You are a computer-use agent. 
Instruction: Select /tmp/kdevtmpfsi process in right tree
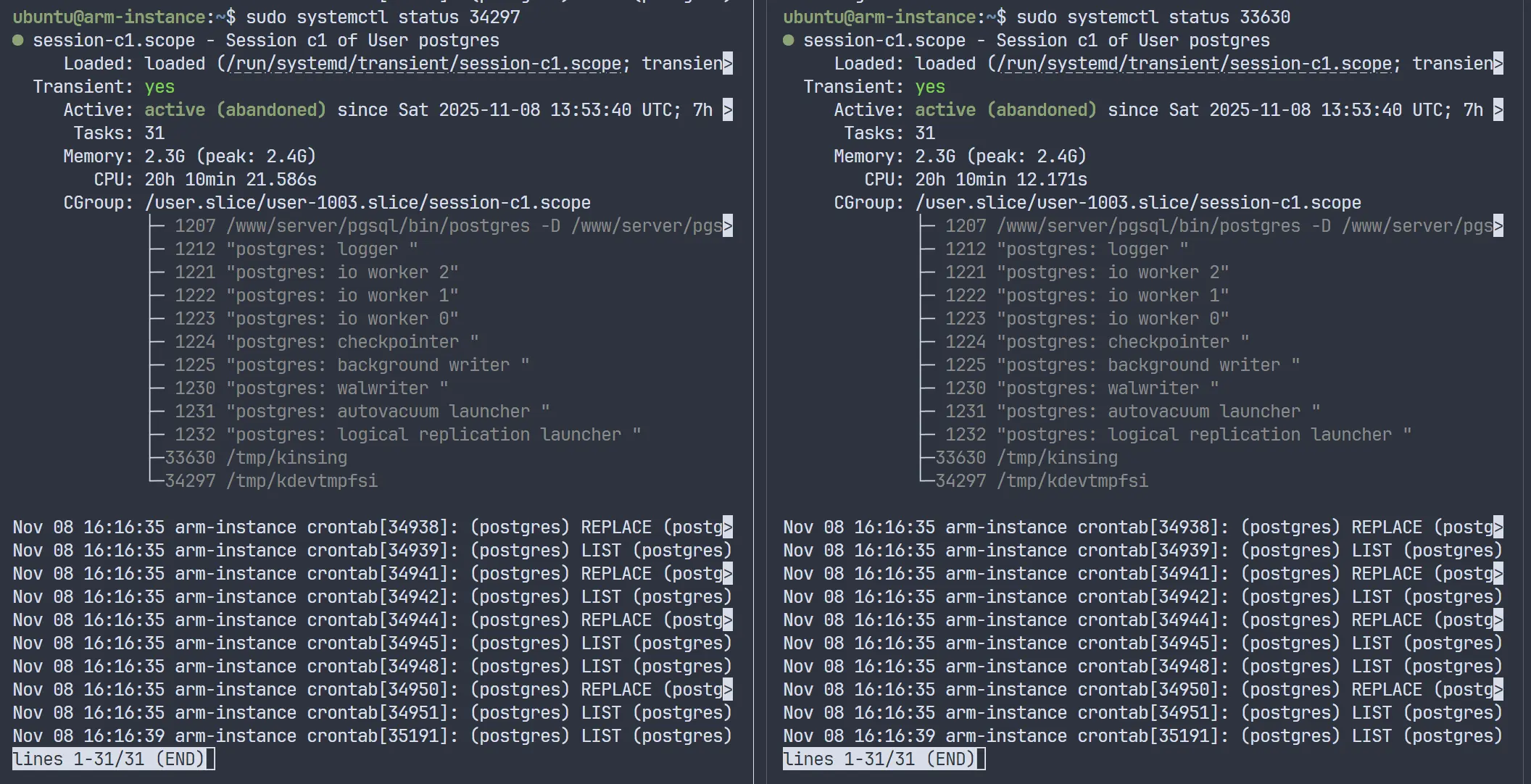coord(1072,481)
